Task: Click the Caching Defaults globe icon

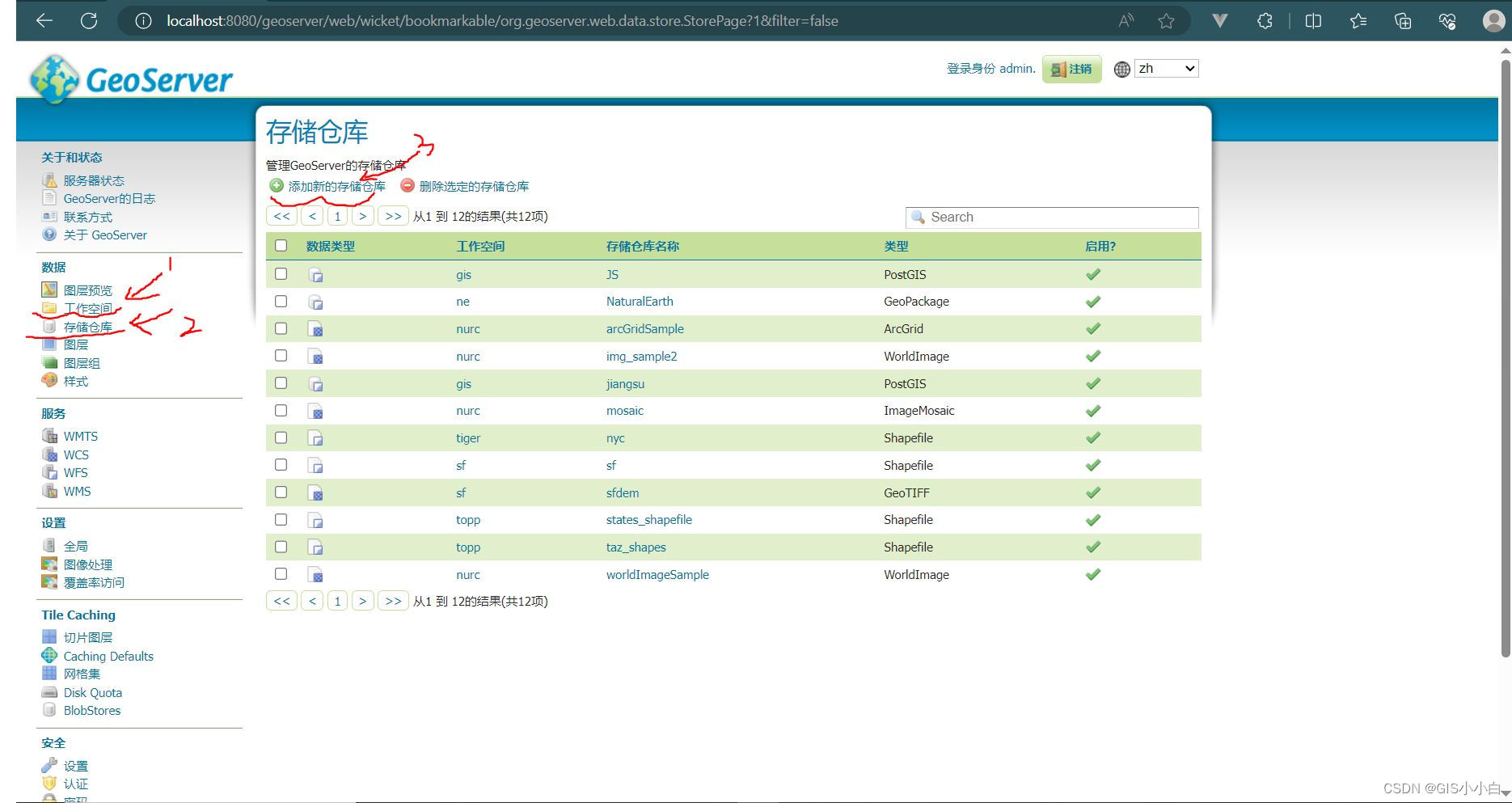Action: tap(49, 656)
